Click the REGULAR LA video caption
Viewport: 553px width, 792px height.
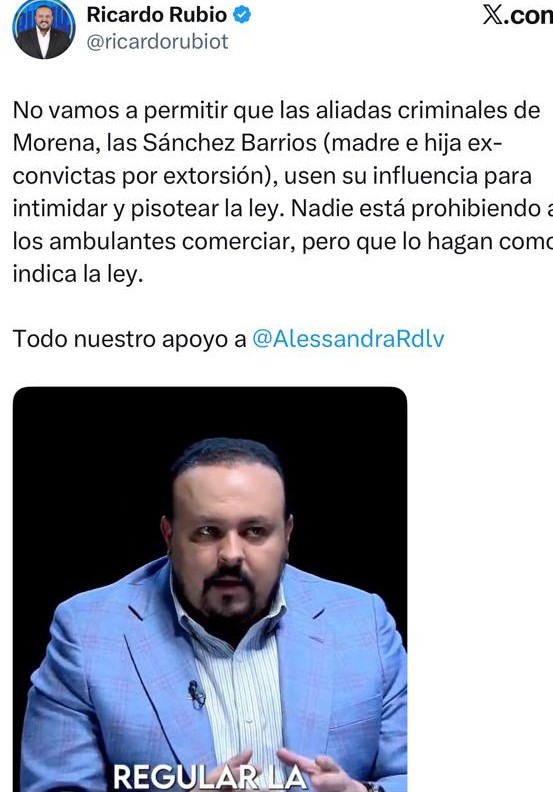tap(210, 776)
